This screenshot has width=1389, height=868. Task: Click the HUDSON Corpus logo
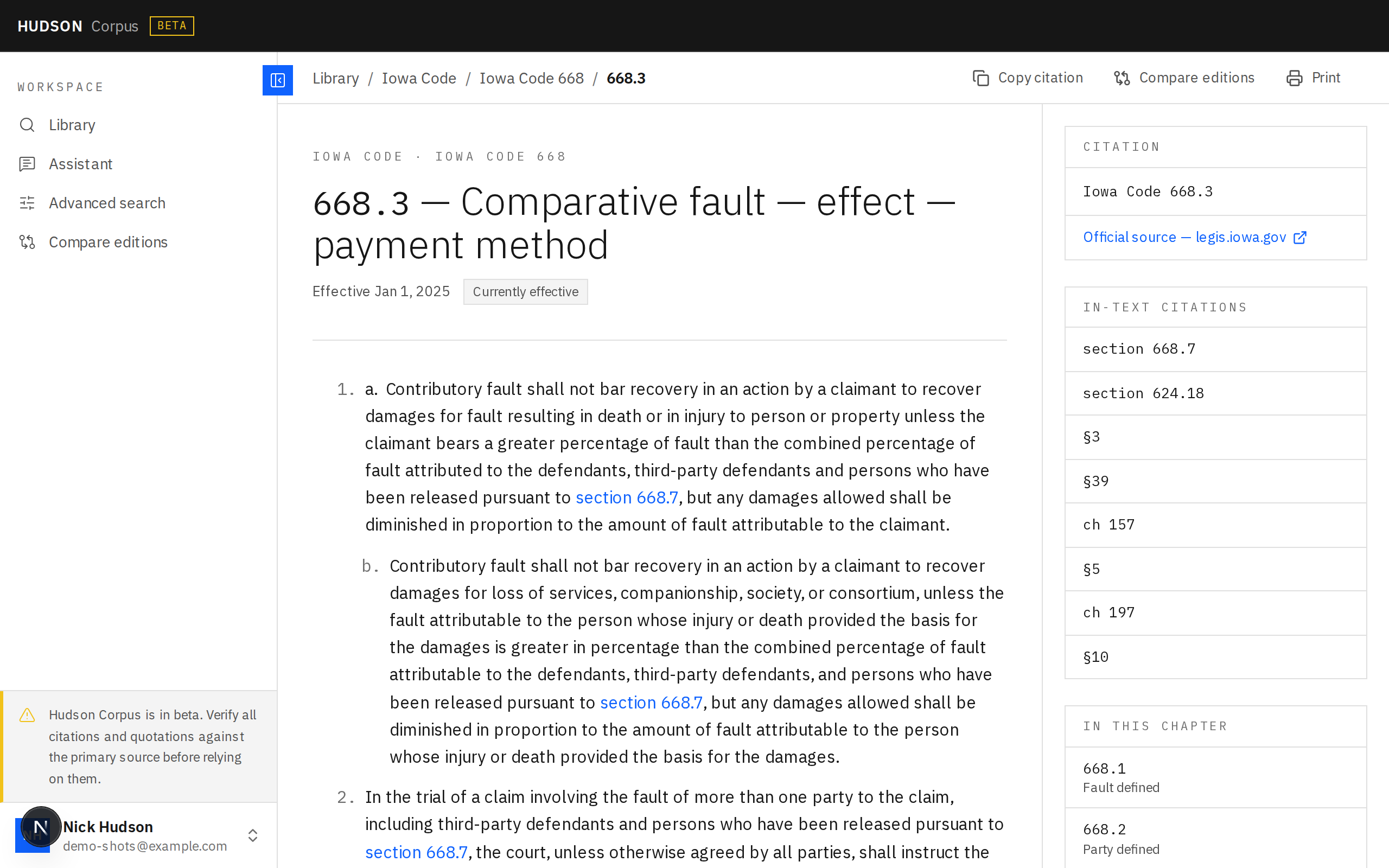click(x=78, y=26)
